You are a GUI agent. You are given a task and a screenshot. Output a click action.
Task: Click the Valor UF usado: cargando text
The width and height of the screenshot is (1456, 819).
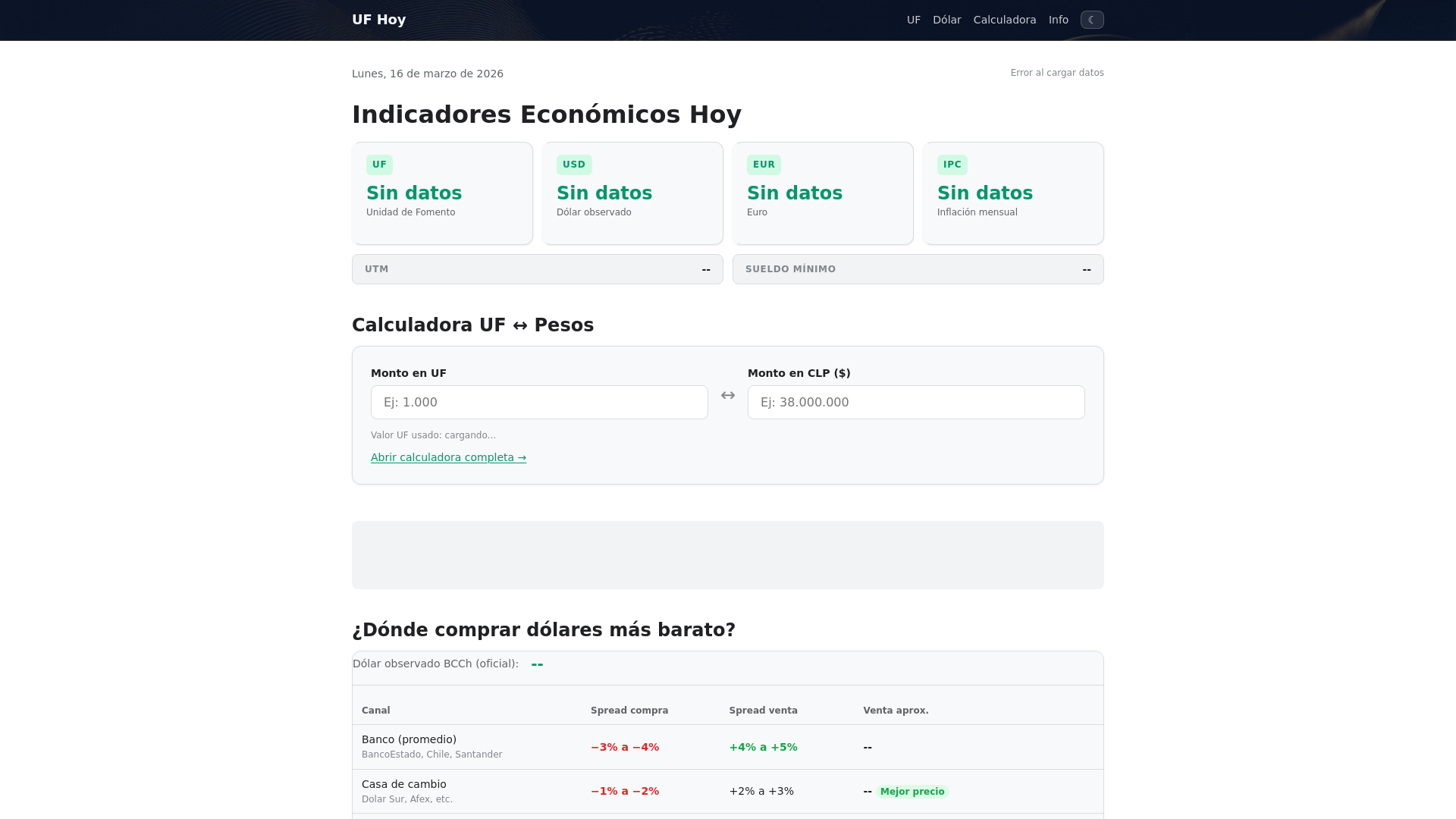click(x=433, y=435)
